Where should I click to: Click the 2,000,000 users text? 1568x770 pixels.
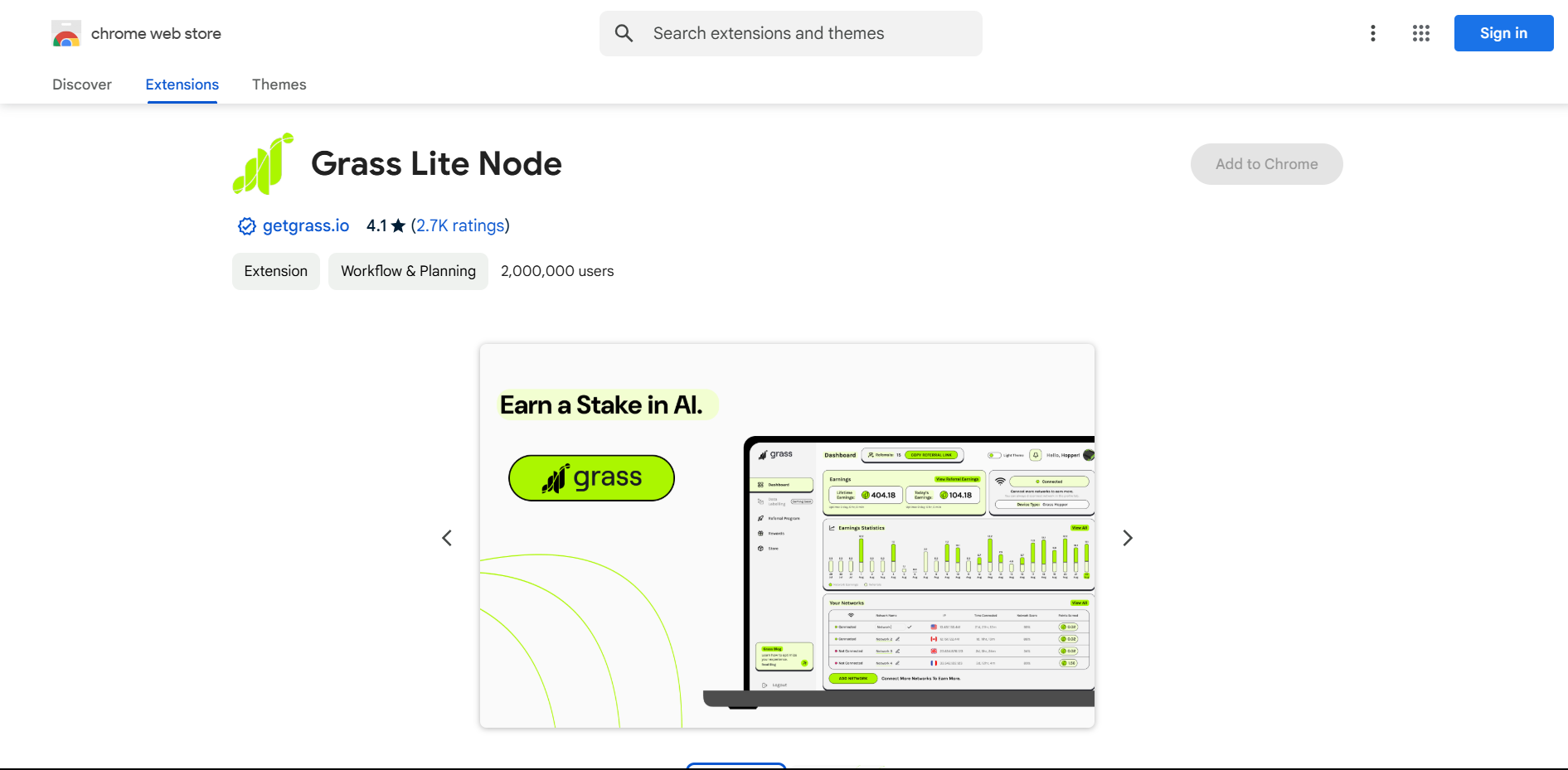point(557,271)
